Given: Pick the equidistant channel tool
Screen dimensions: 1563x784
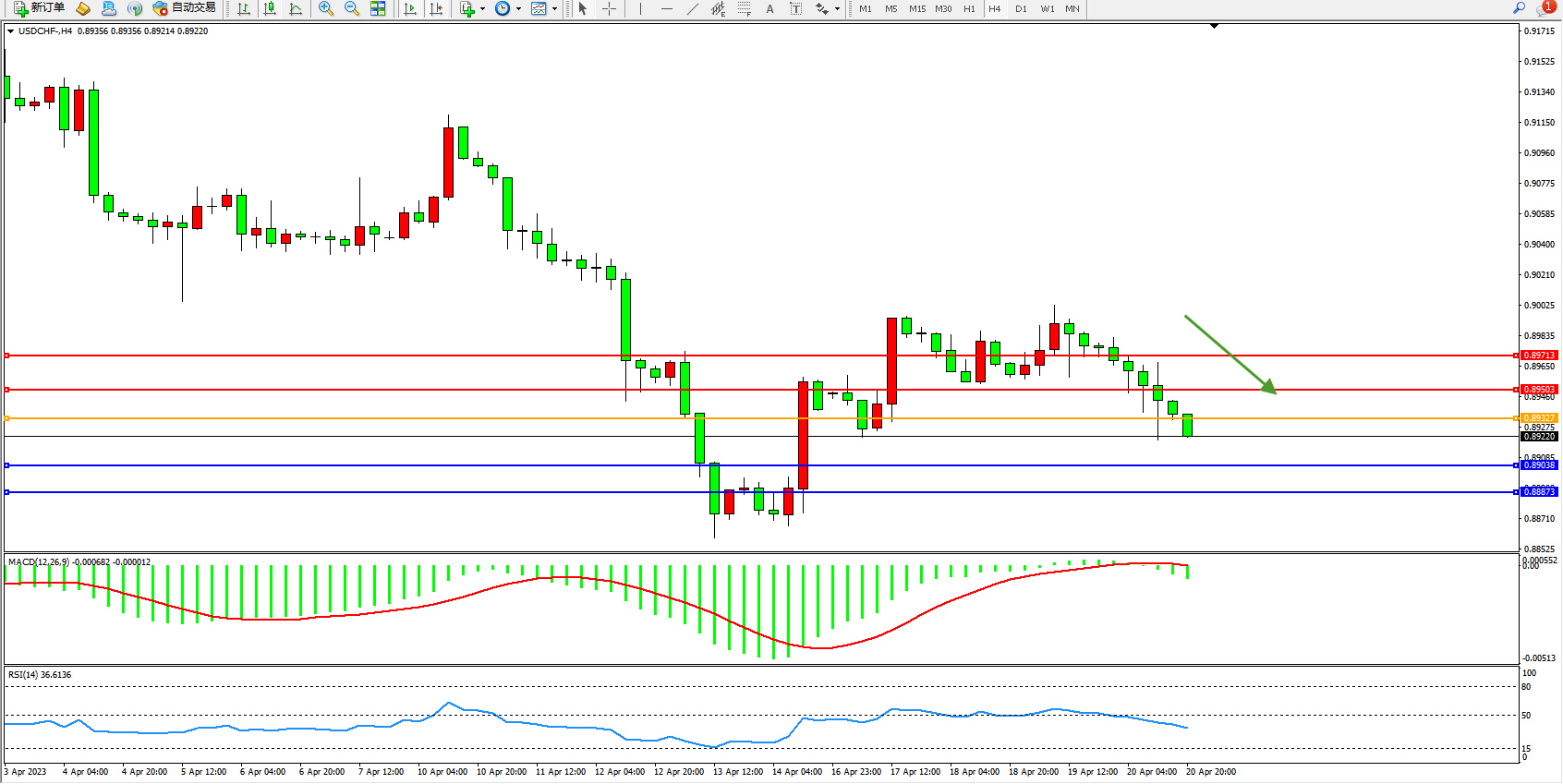Looking at the screenshot, I should pos(719,8).
